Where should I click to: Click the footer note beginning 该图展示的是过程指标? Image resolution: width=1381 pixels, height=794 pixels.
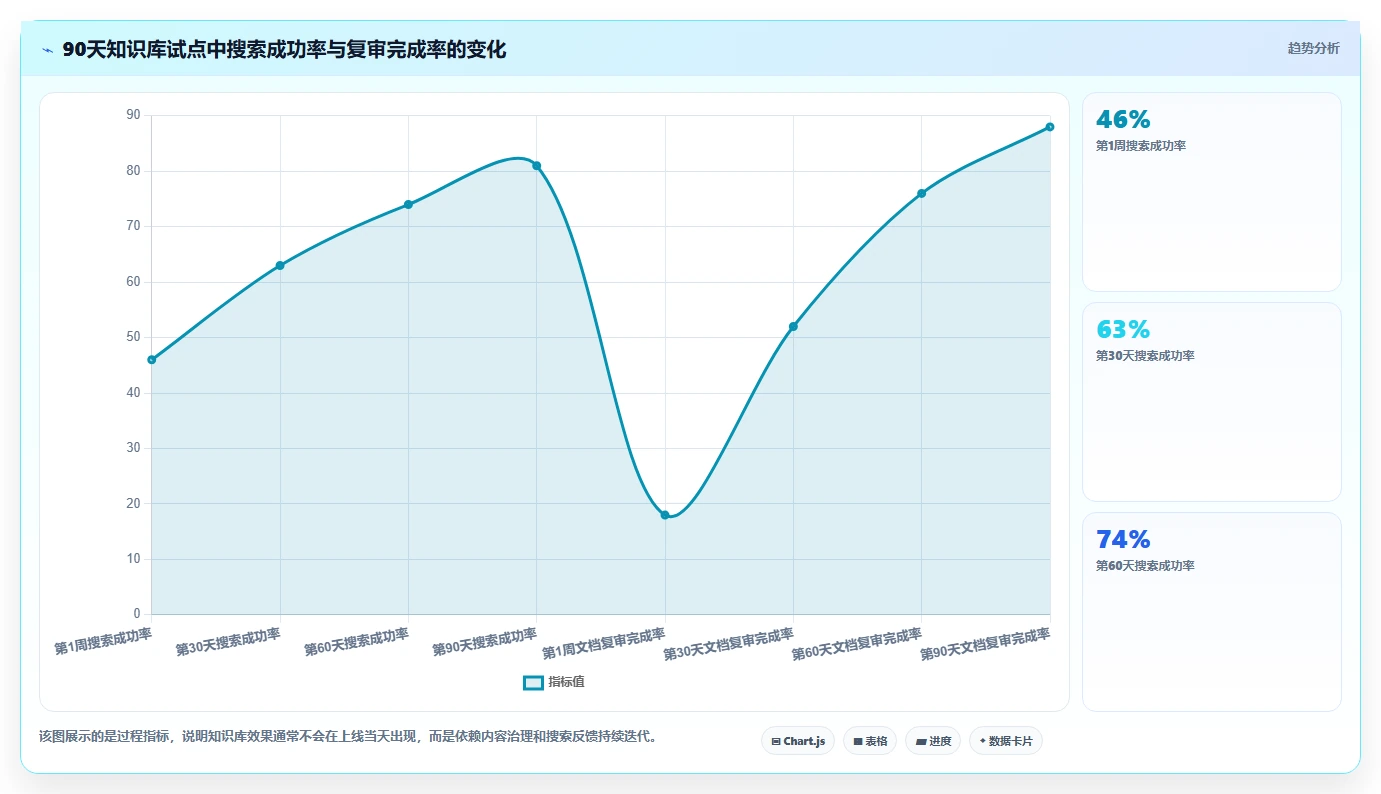[348, 737]
